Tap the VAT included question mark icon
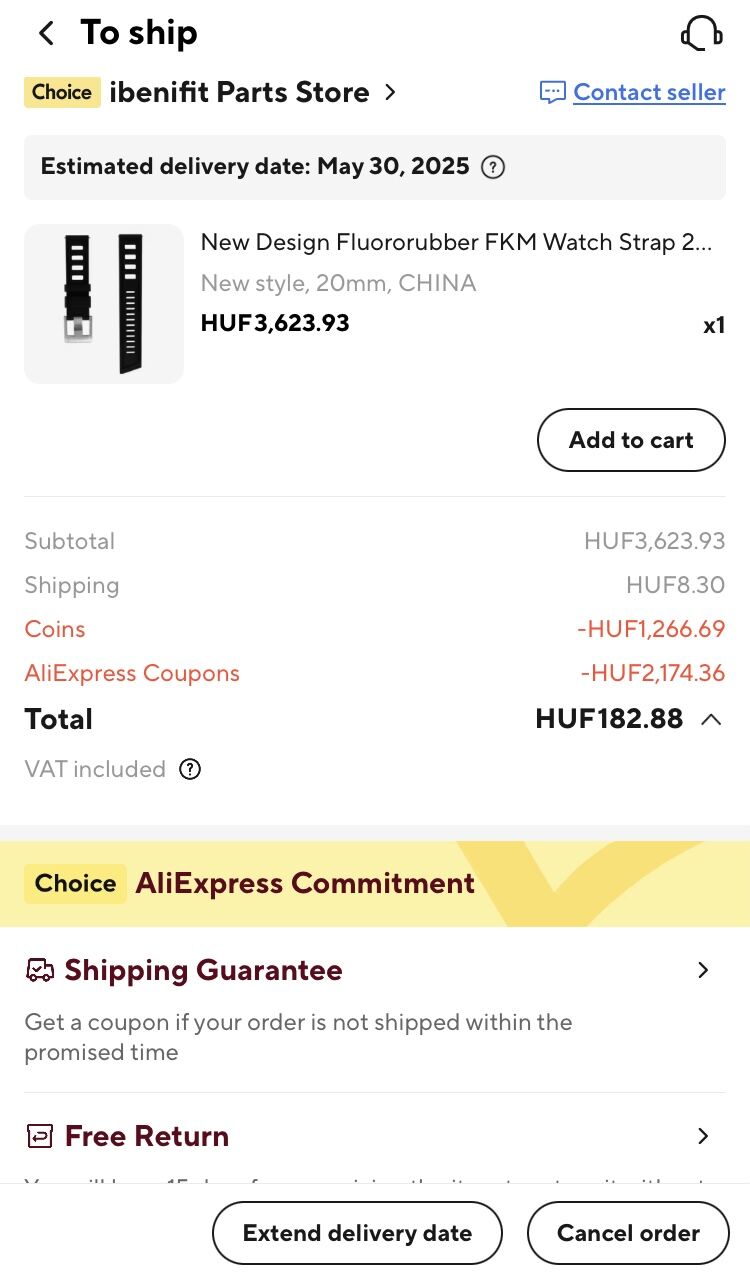 pos(190,769)
